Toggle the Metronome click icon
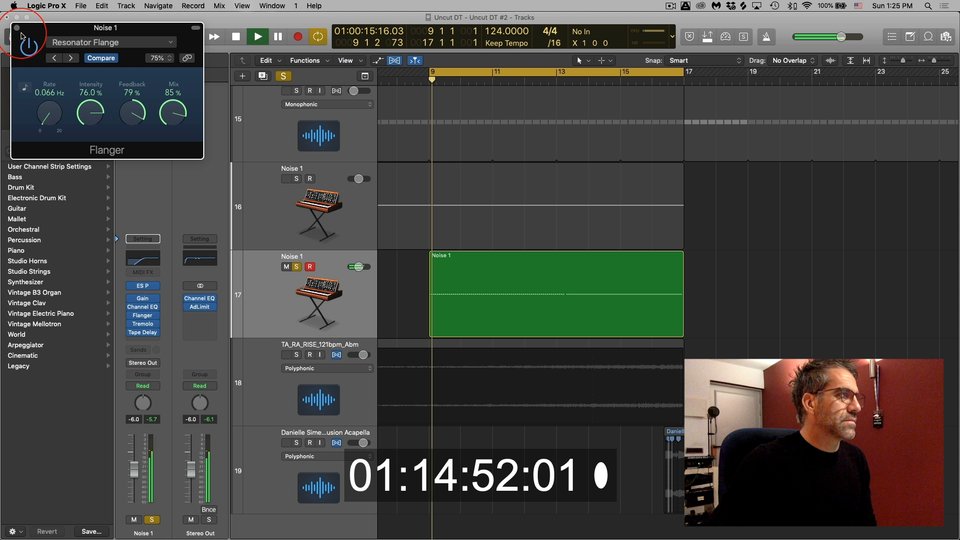Screen dimensions: 960x540 766,37
